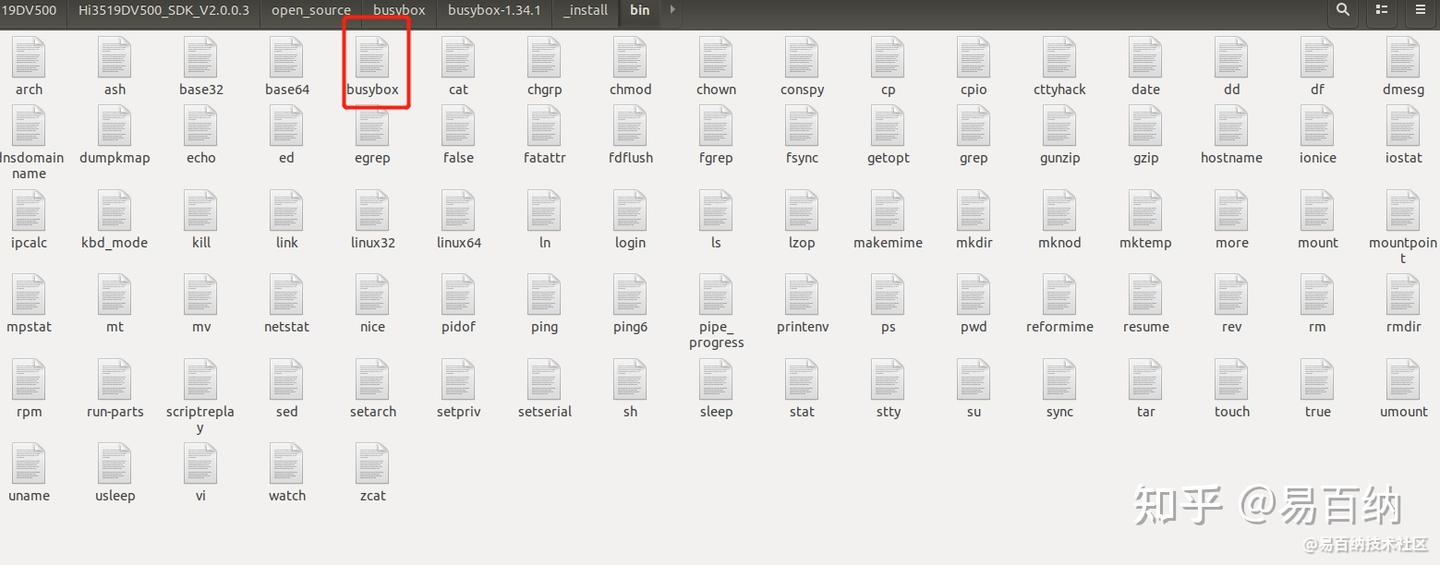Click the hostname file icon
Screen dimensions: 1440x565
[1232, 126]
